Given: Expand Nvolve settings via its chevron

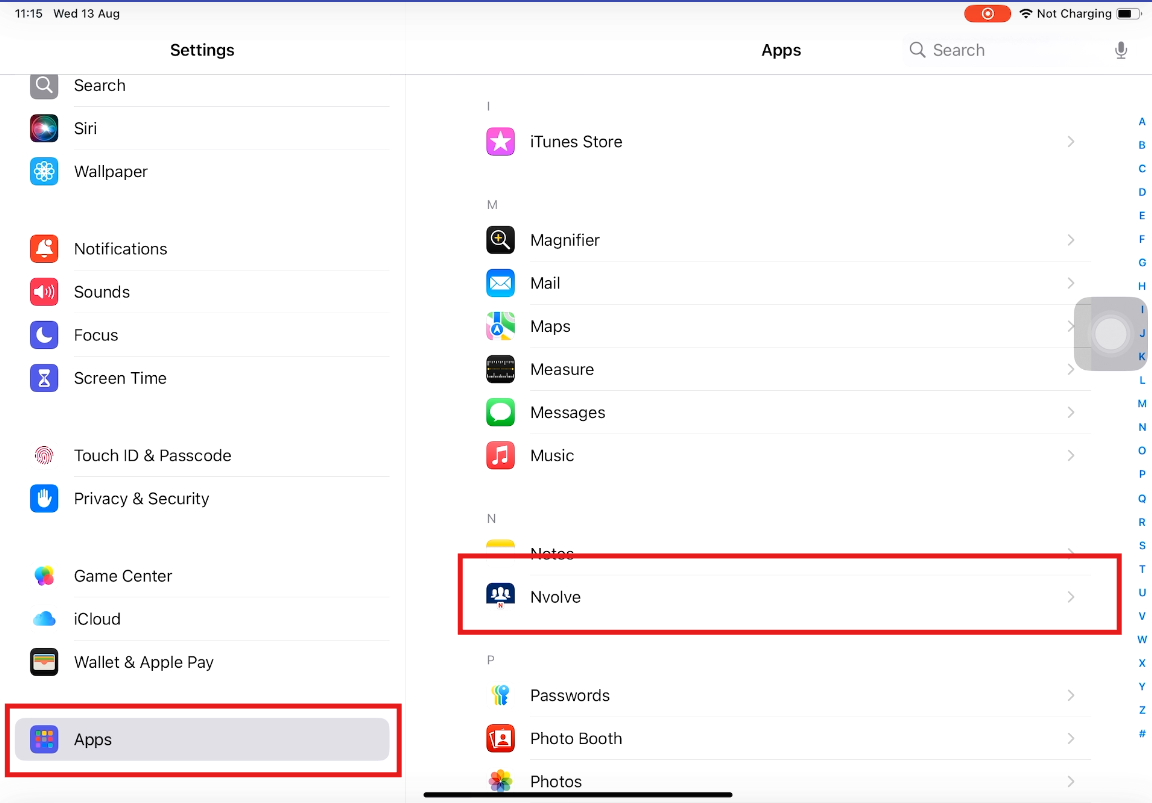Looking at the screenshot, I should click(x=1070, y=597).
